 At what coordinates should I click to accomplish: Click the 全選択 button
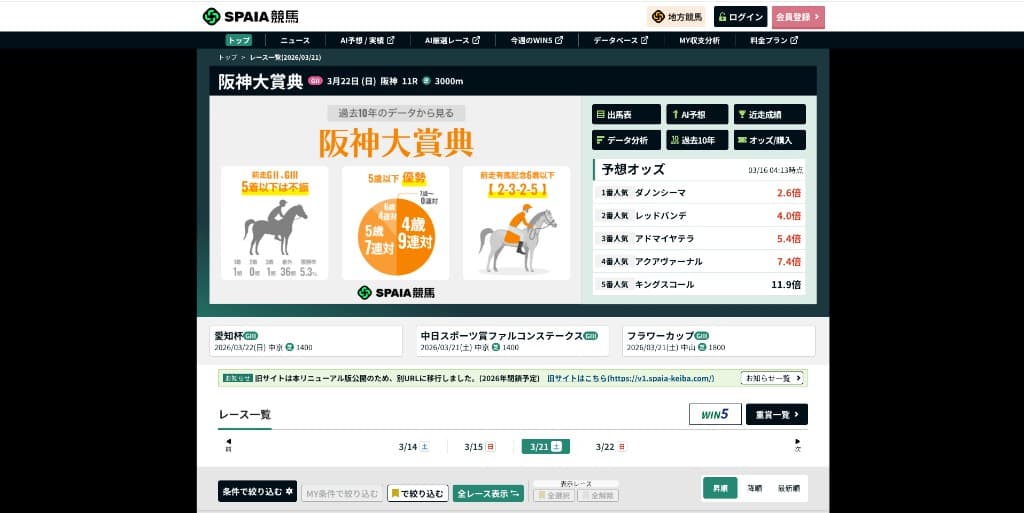point(554,495)
